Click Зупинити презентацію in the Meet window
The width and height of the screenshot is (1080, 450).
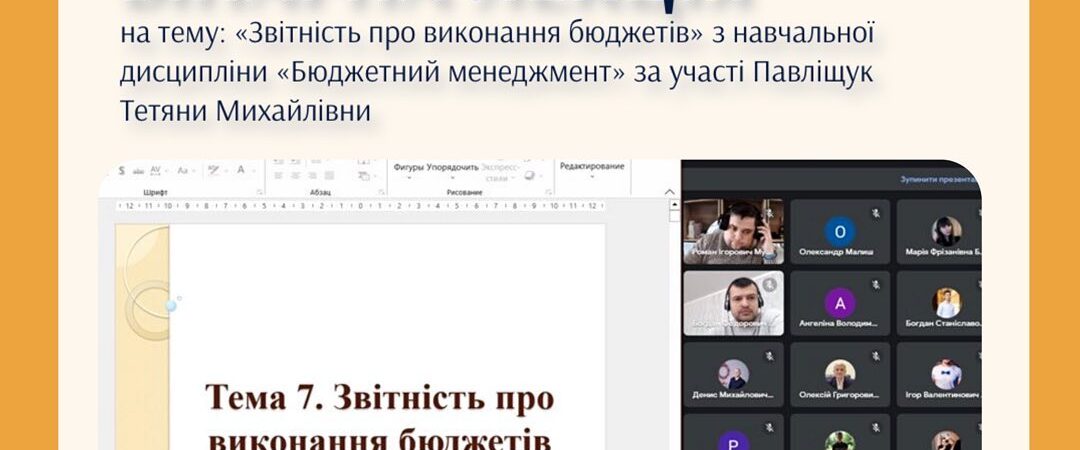(939, 179)
